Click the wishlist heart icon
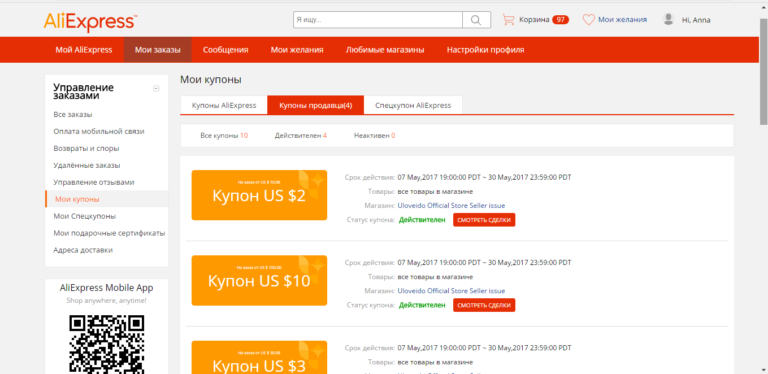 click(x=588, y=20)
